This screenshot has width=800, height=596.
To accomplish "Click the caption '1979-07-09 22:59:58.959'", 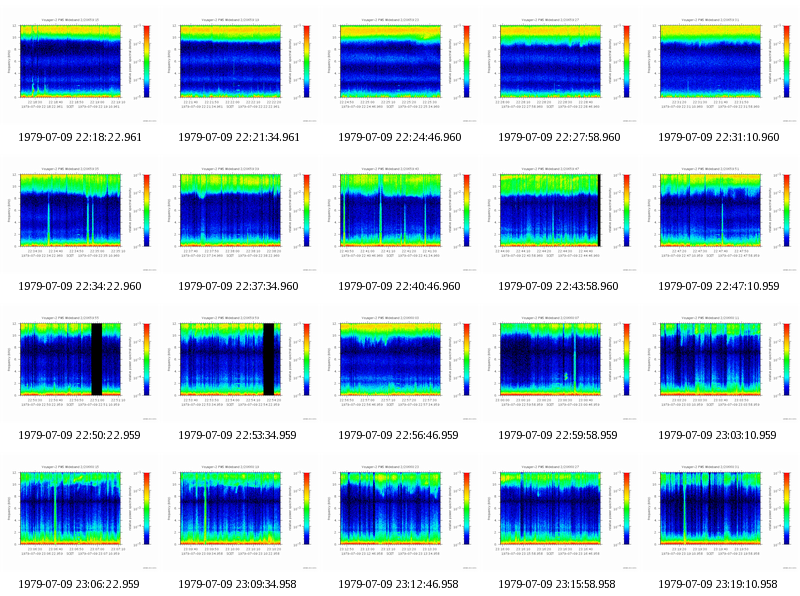I will (558, 435).
